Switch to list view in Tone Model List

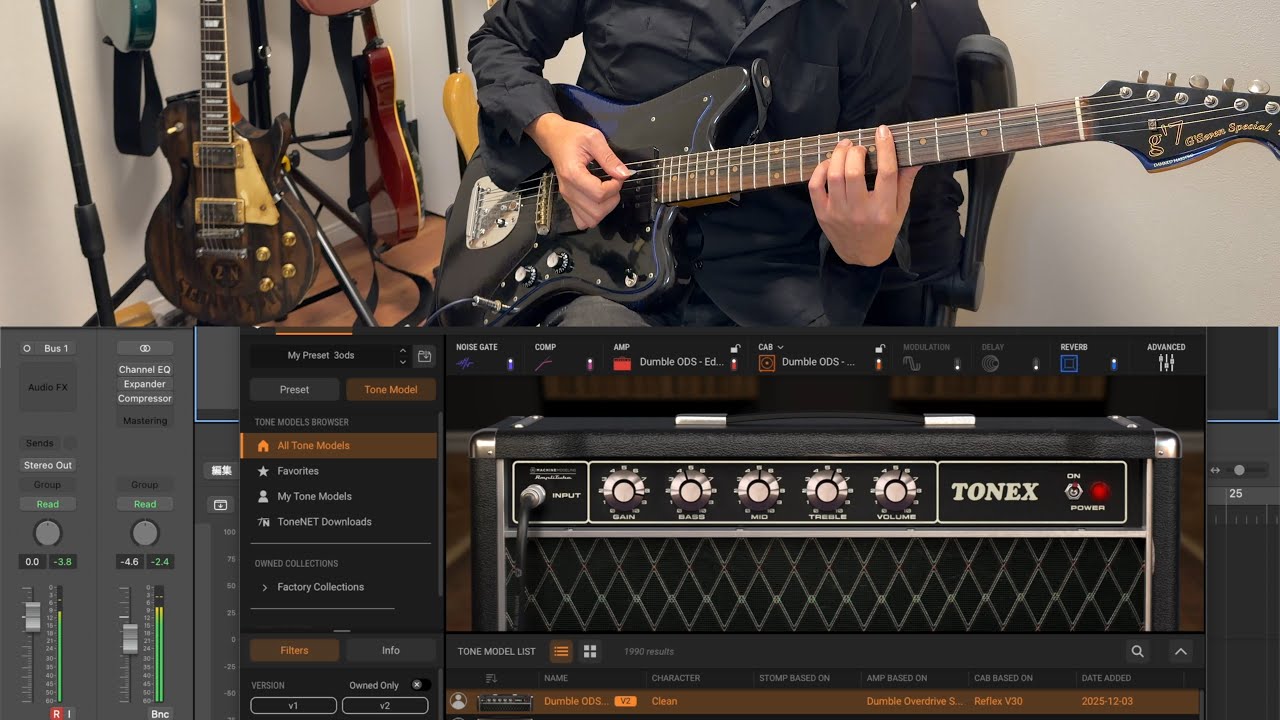561,651
